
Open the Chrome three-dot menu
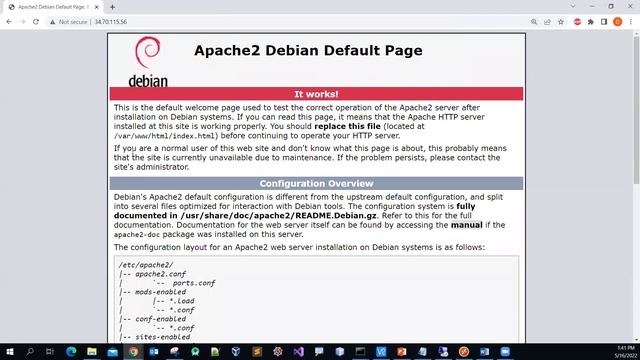(631, 22)
